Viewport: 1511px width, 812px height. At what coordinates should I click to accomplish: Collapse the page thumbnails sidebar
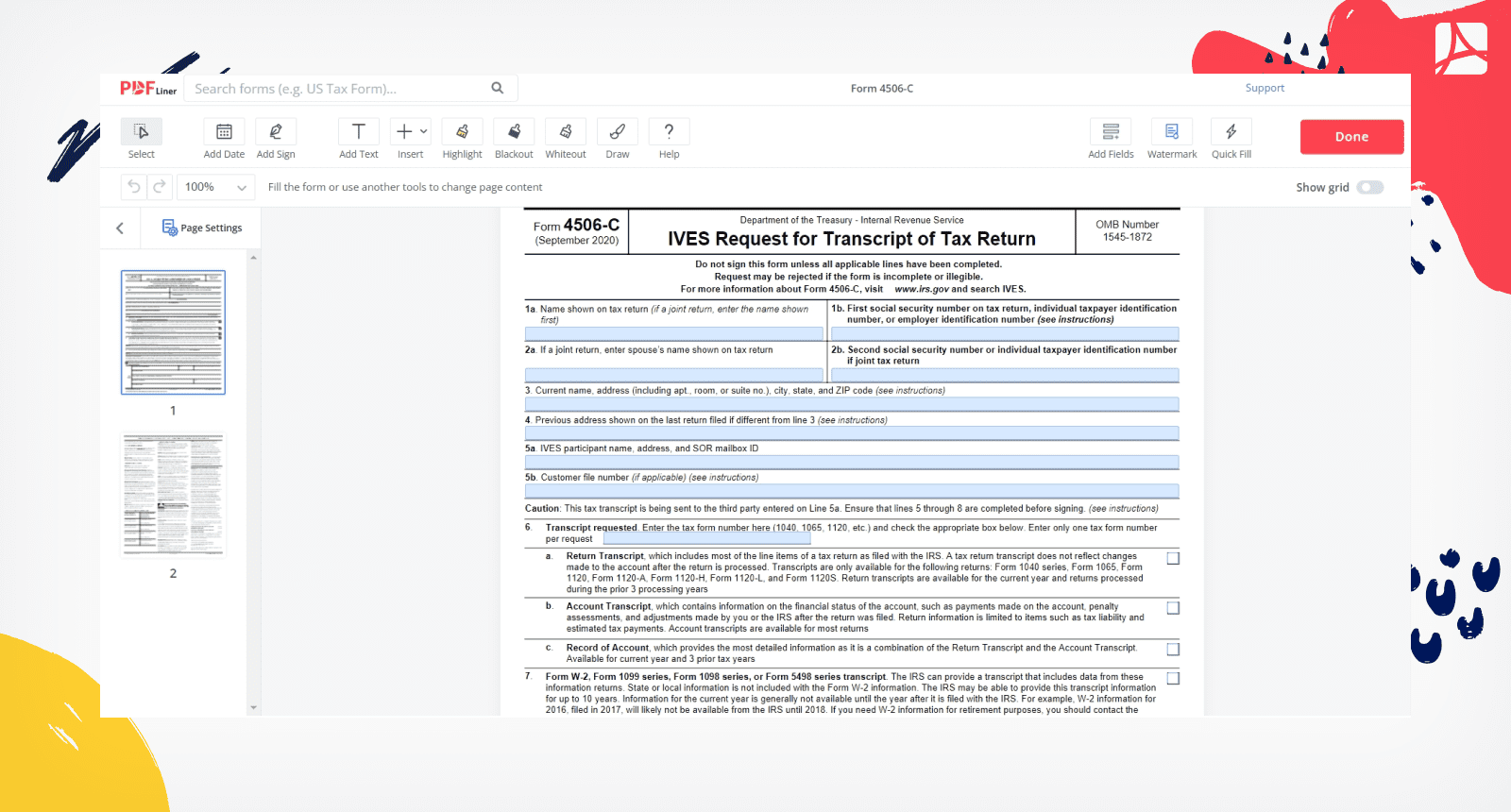120,228
